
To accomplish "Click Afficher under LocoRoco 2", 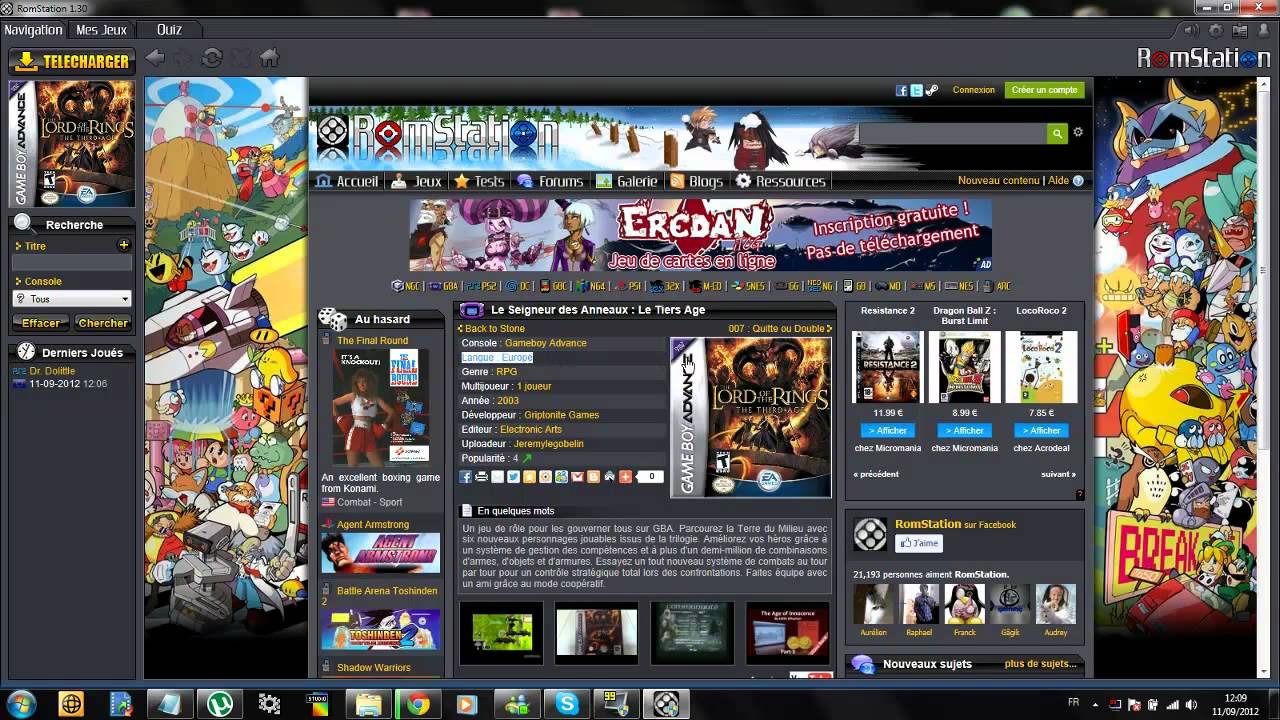I will pos(1041,431).
